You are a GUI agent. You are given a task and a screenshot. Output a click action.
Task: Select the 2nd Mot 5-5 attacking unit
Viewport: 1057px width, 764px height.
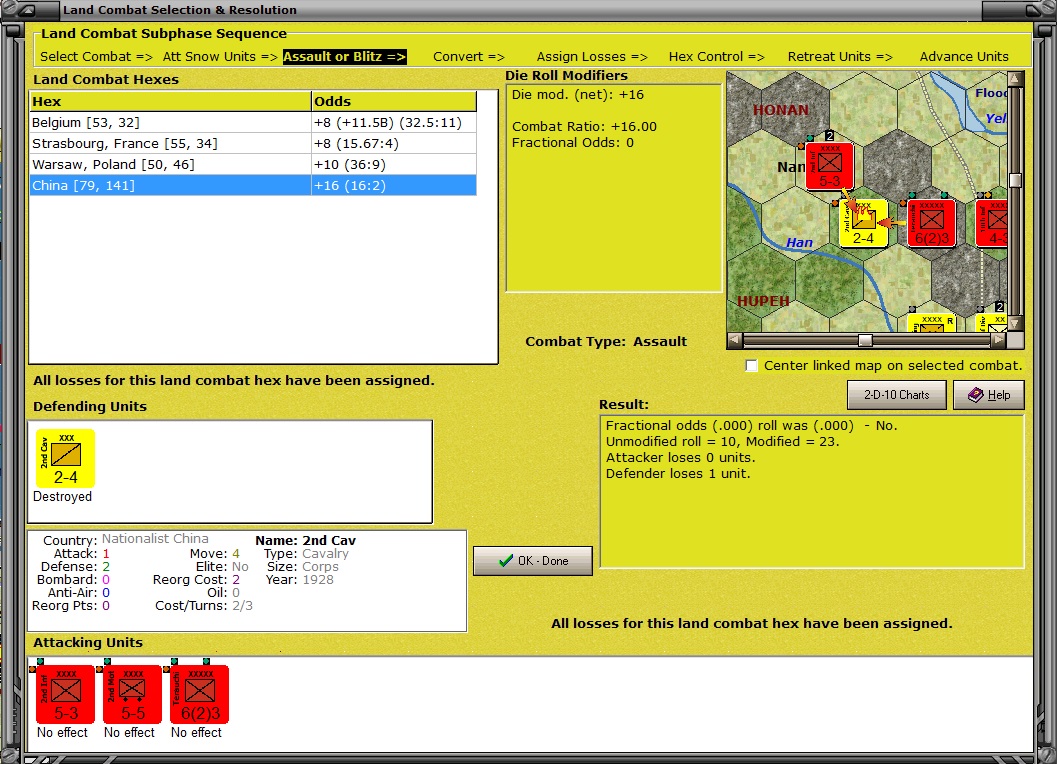pos(132,695)
